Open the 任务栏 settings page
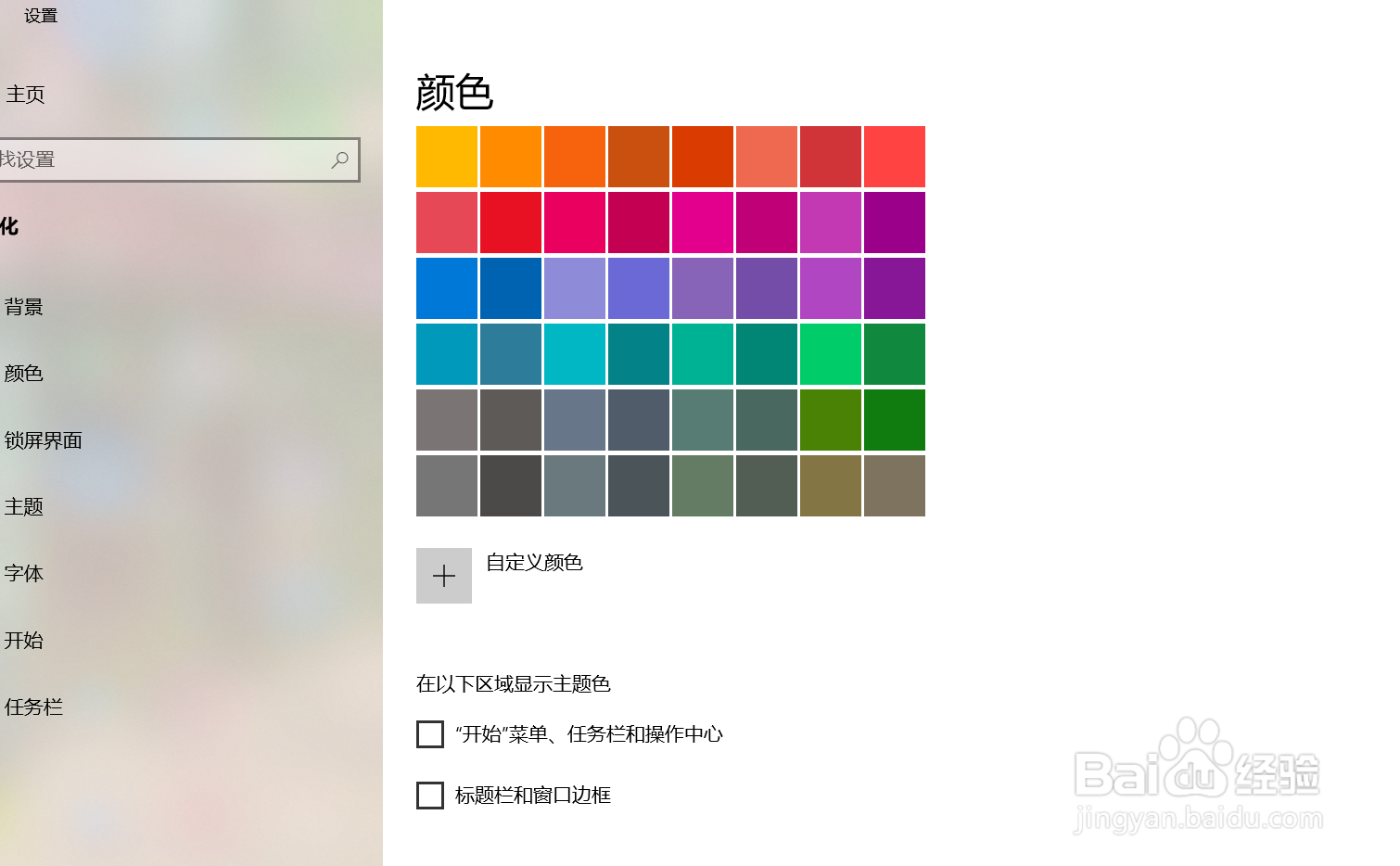Image resolution: width=1400 pixels, height=866 pixels. pyautogui.click(x=34, y=707)
